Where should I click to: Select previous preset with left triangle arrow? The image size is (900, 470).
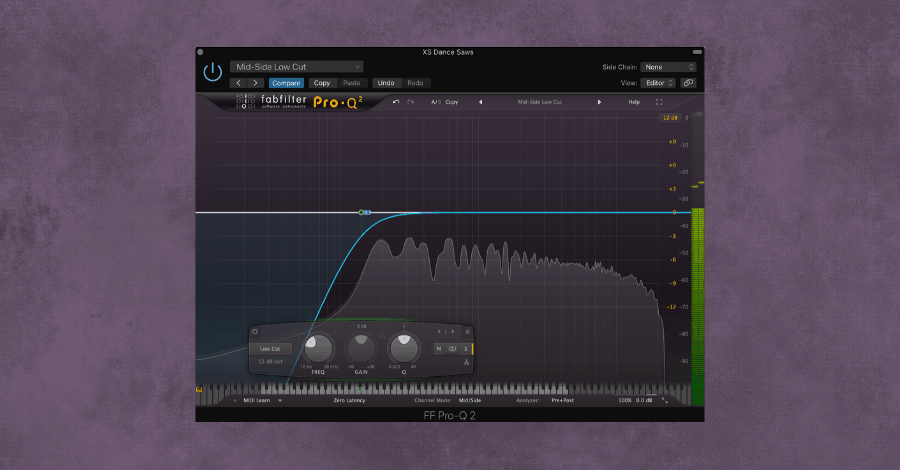pos(480,102)
